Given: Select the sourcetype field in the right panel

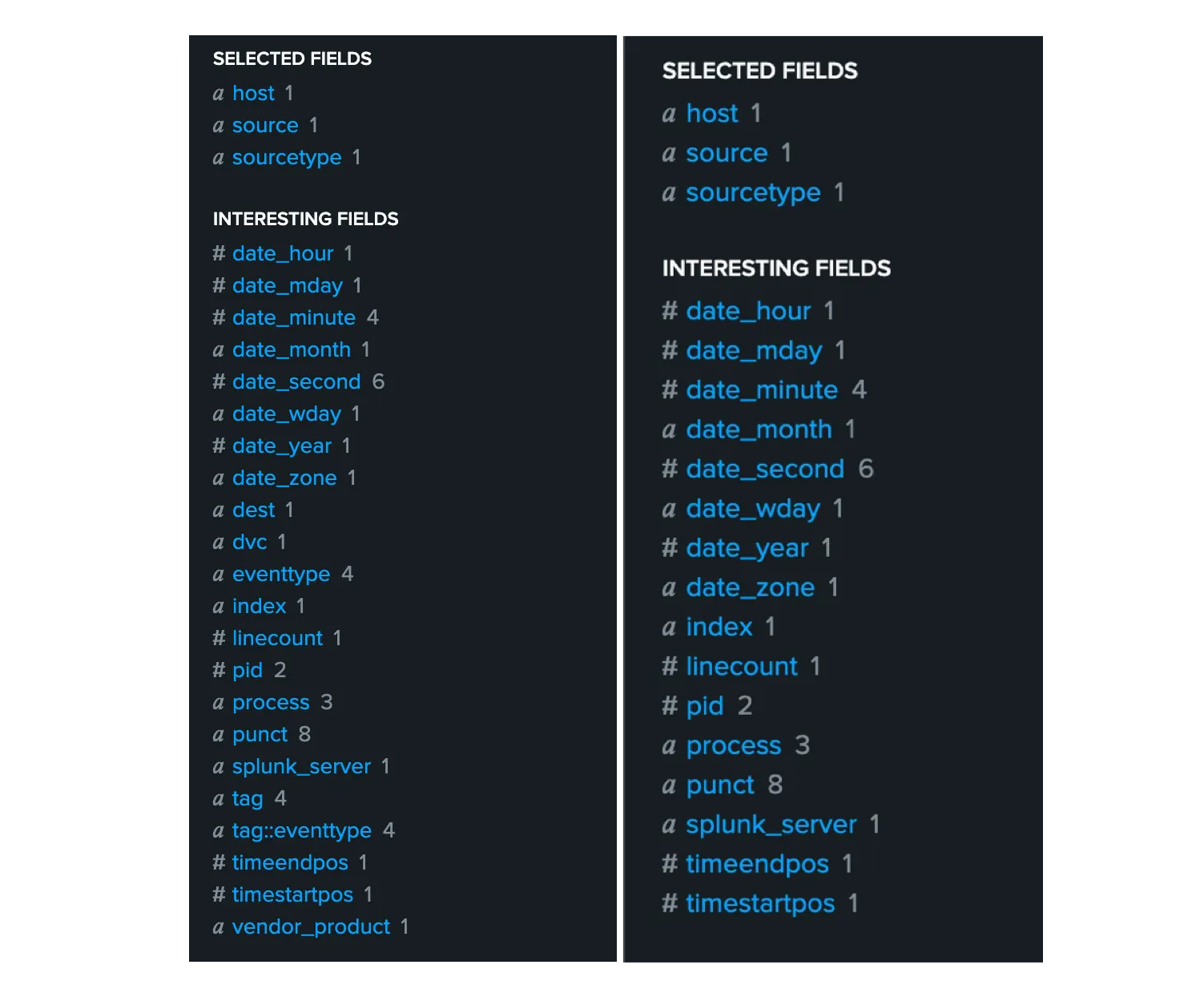Looking at the screenshot, I should [x=753, y=192].
